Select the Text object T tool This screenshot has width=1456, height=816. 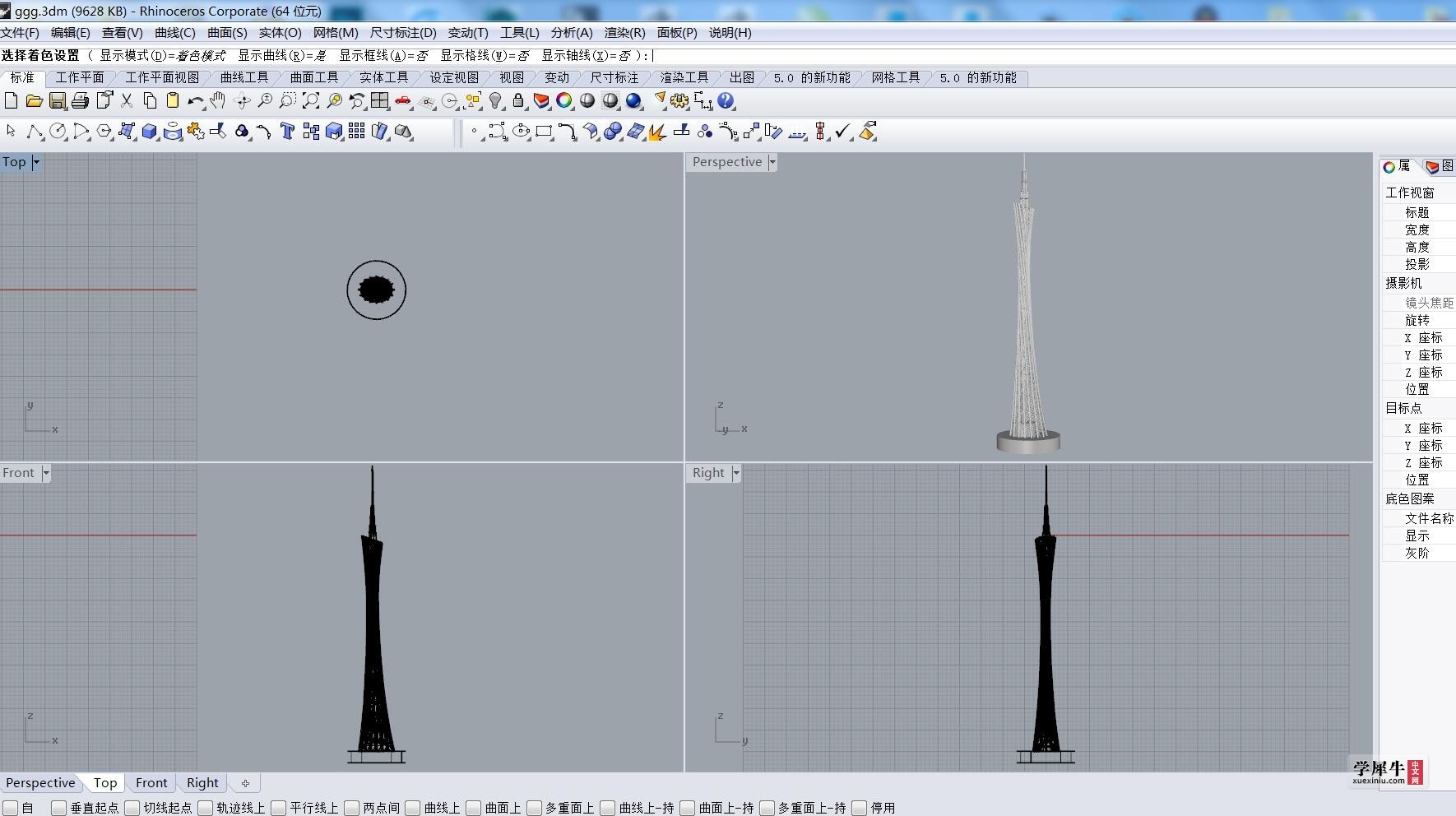pyautogui.click(x=287, y=132)
